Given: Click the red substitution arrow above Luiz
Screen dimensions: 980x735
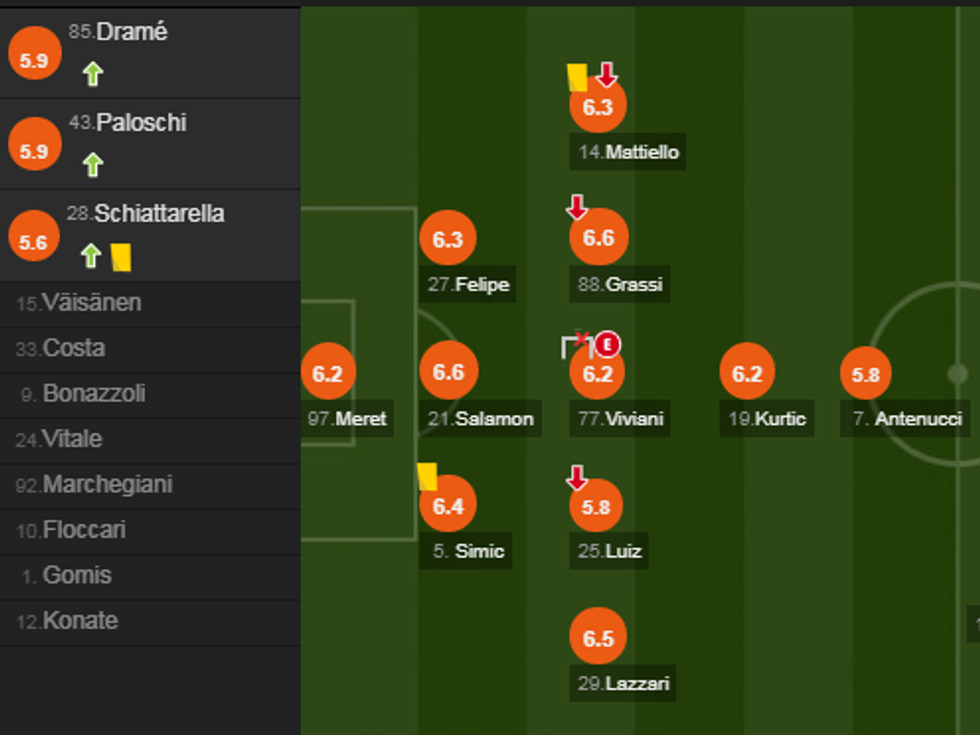Looking at the screenshot, I should click(577, 477).
